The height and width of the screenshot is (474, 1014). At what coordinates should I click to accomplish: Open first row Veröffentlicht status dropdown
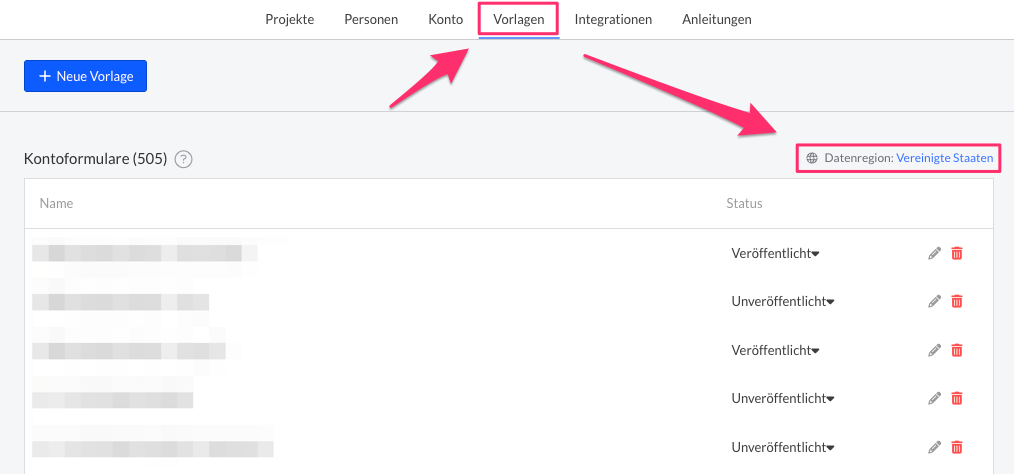(x=775, y=254)
